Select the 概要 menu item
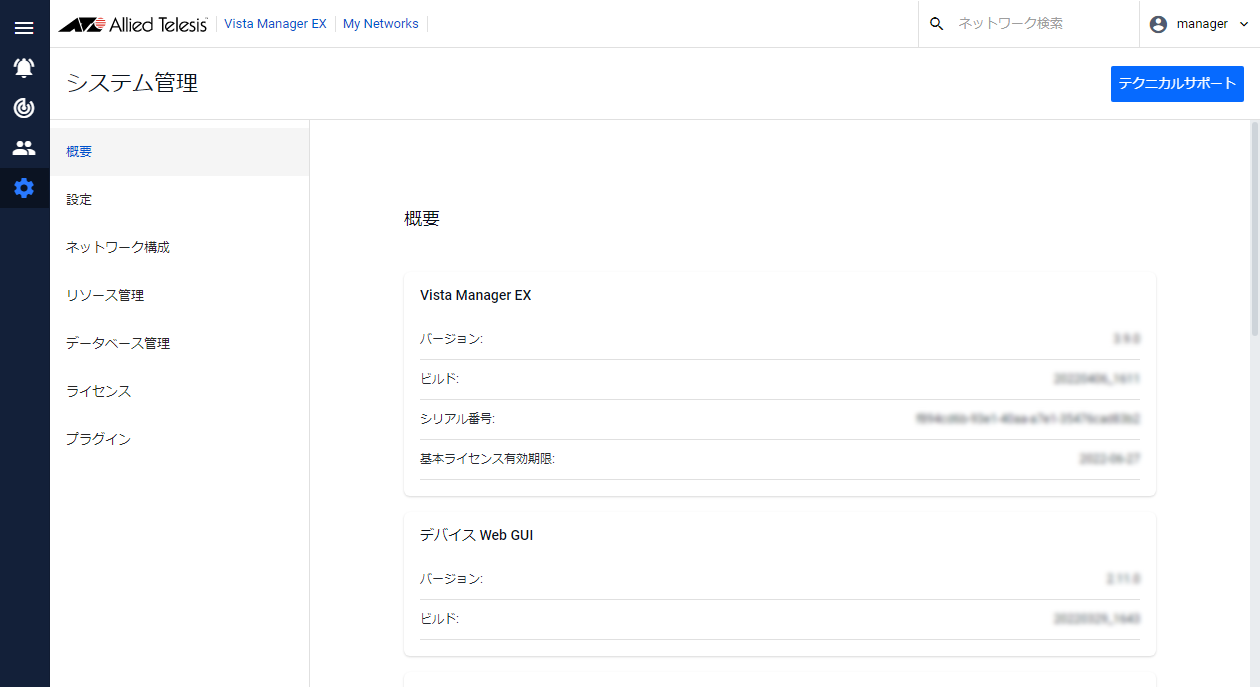Image resolution: width=1260 pixels, height=687 pixels. 78,151
